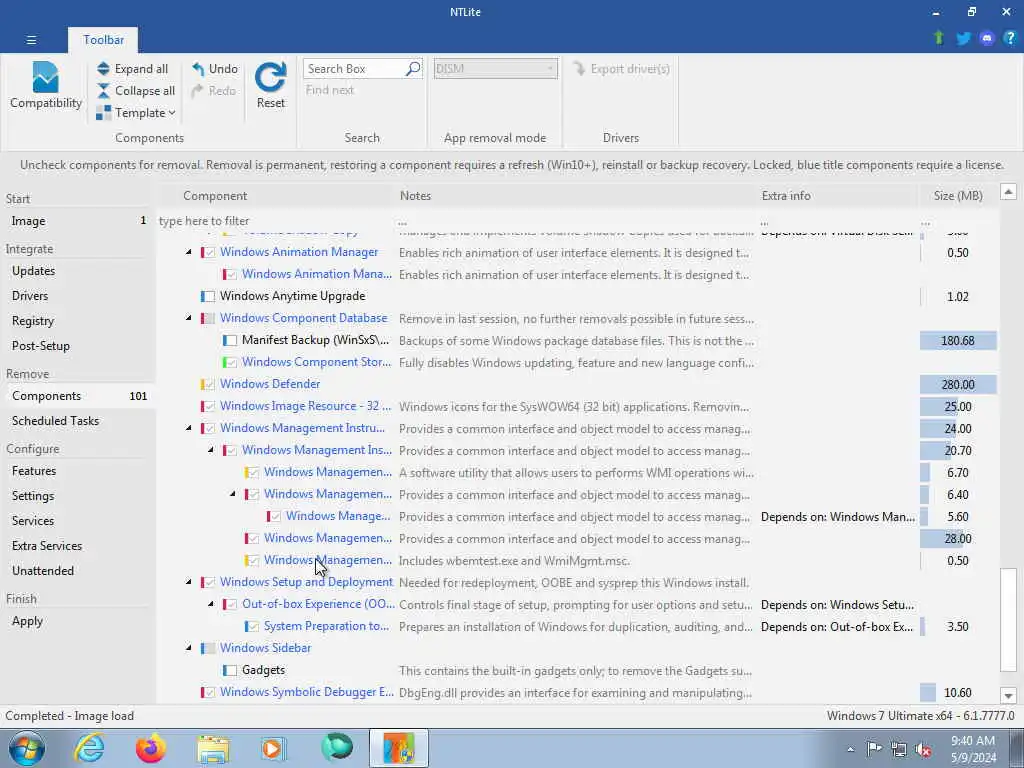Viewport: 1024px width, 768px height.
Task: Open the Twitter link icon
Action: pyautogui.click(x=963, y=38)
